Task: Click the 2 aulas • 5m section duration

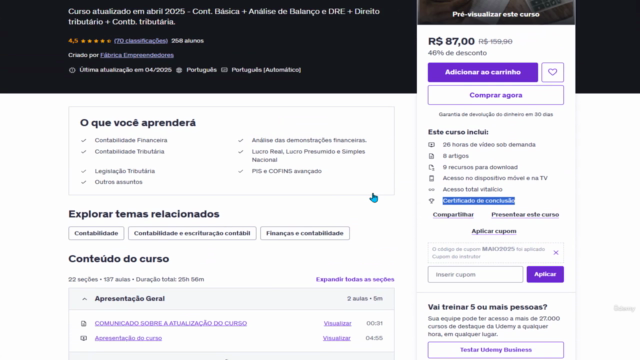Action: click(365, 299)
